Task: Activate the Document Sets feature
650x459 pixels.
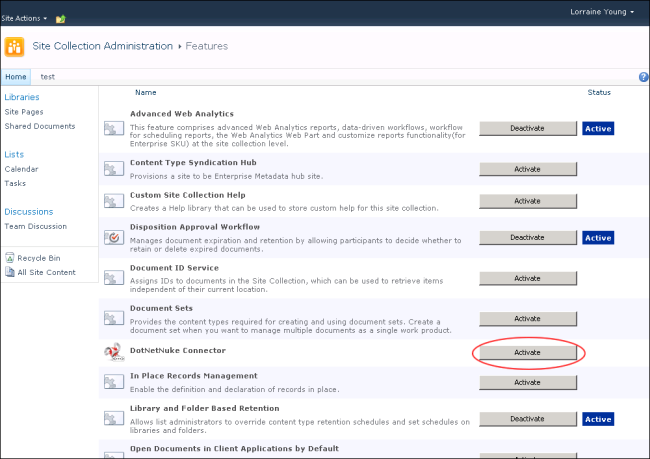Action: [x=528, y=318]
